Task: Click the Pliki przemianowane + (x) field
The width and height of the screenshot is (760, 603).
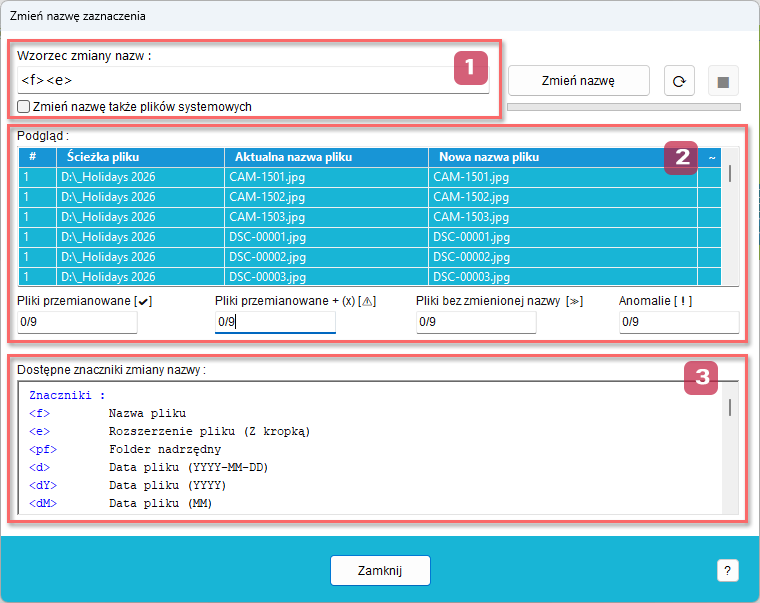Action: (275, 322)
